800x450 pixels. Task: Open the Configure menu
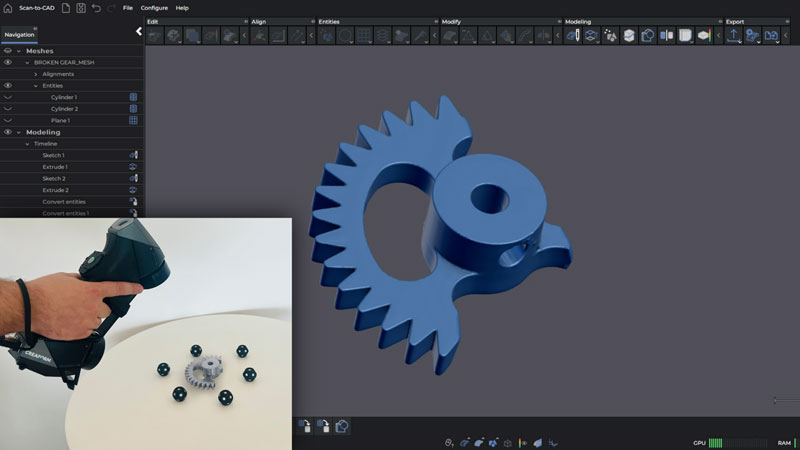click(x=154, y=7)
